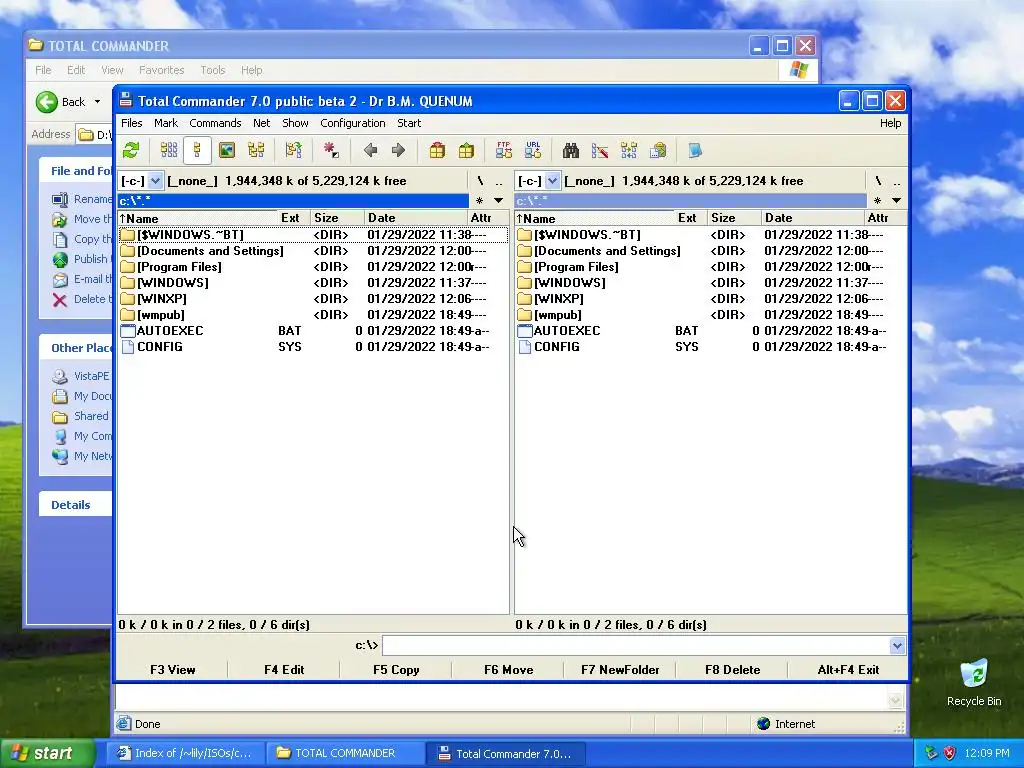The width and height of the screenshot is (1024, 768).
Task: Go to root with left panel backslash button
Action: click(x=480, y=181)
